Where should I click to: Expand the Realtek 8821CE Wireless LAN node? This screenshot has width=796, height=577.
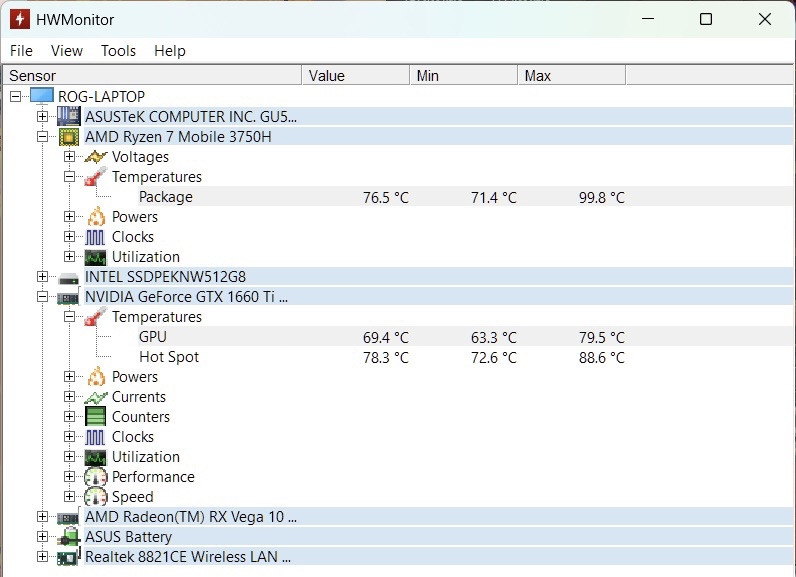(43, 556)
